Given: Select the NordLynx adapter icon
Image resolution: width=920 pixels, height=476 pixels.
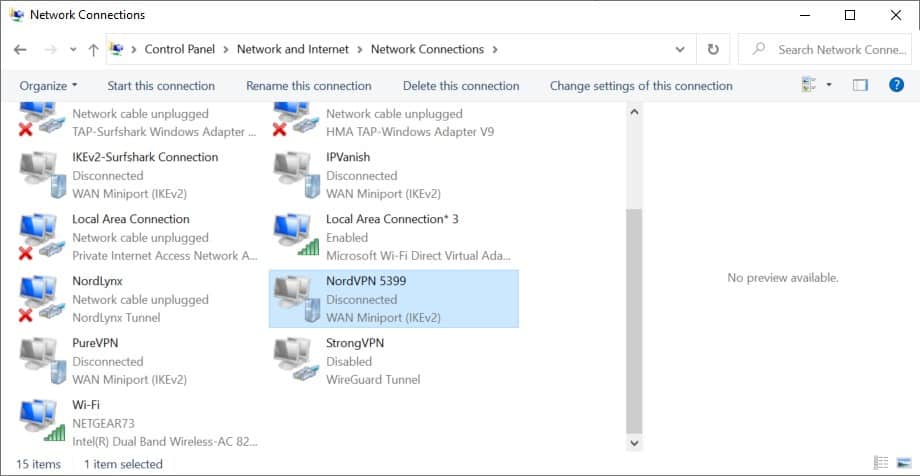Looking at the screenshot, I should [41, 299].
